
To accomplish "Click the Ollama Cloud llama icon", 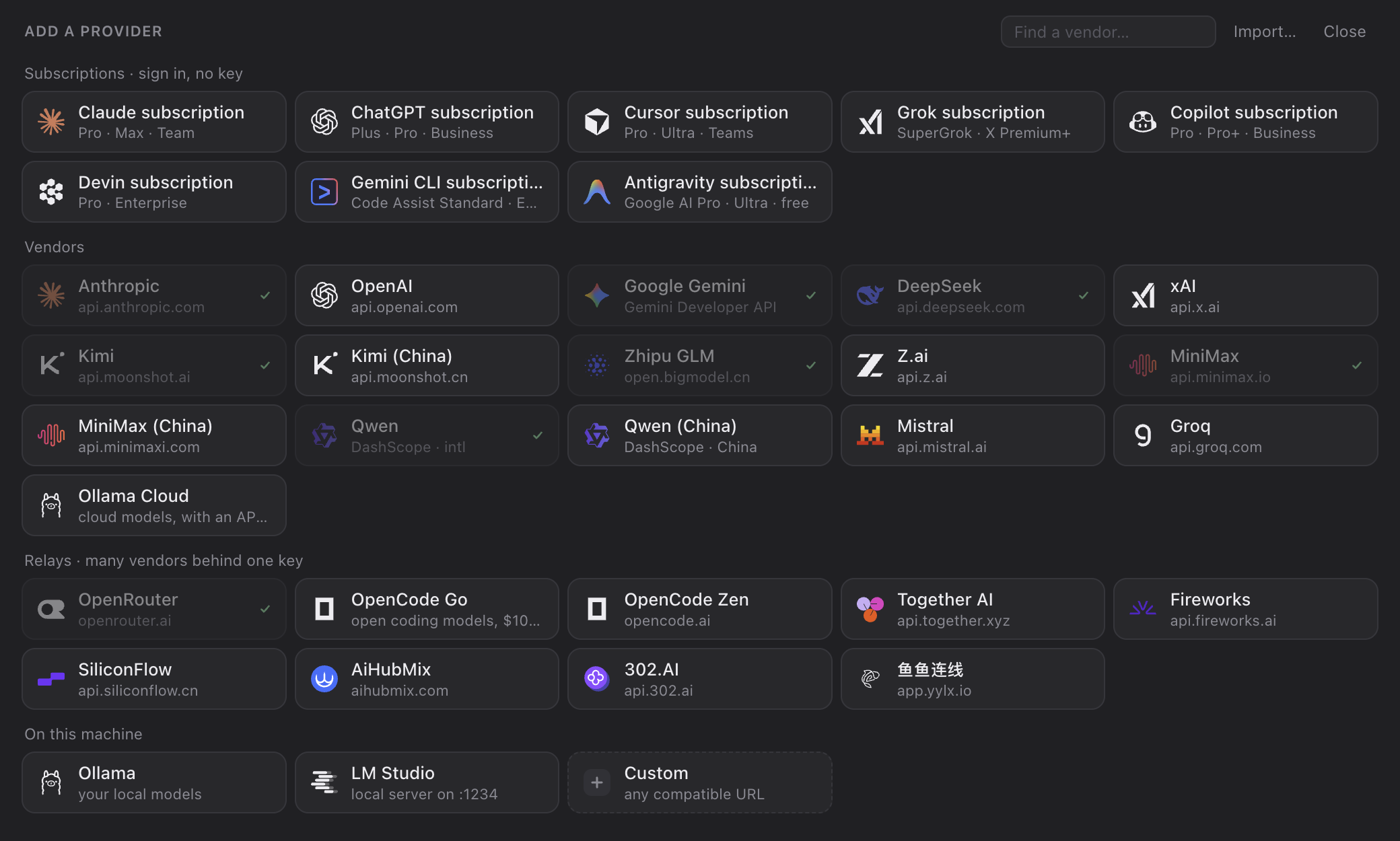I will tap(51, 505).
